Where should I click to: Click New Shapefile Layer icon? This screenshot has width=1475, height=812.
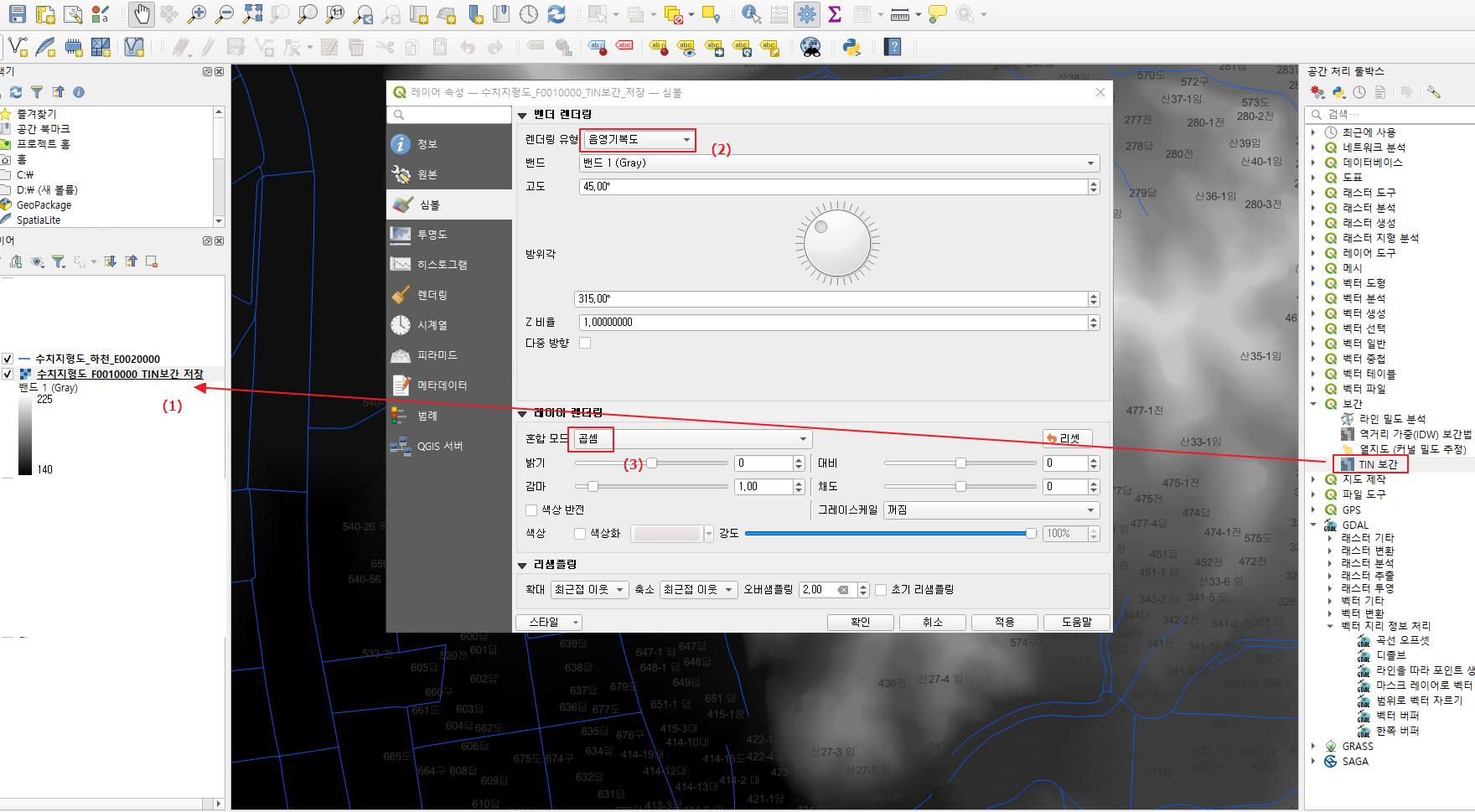click(18, 47)
